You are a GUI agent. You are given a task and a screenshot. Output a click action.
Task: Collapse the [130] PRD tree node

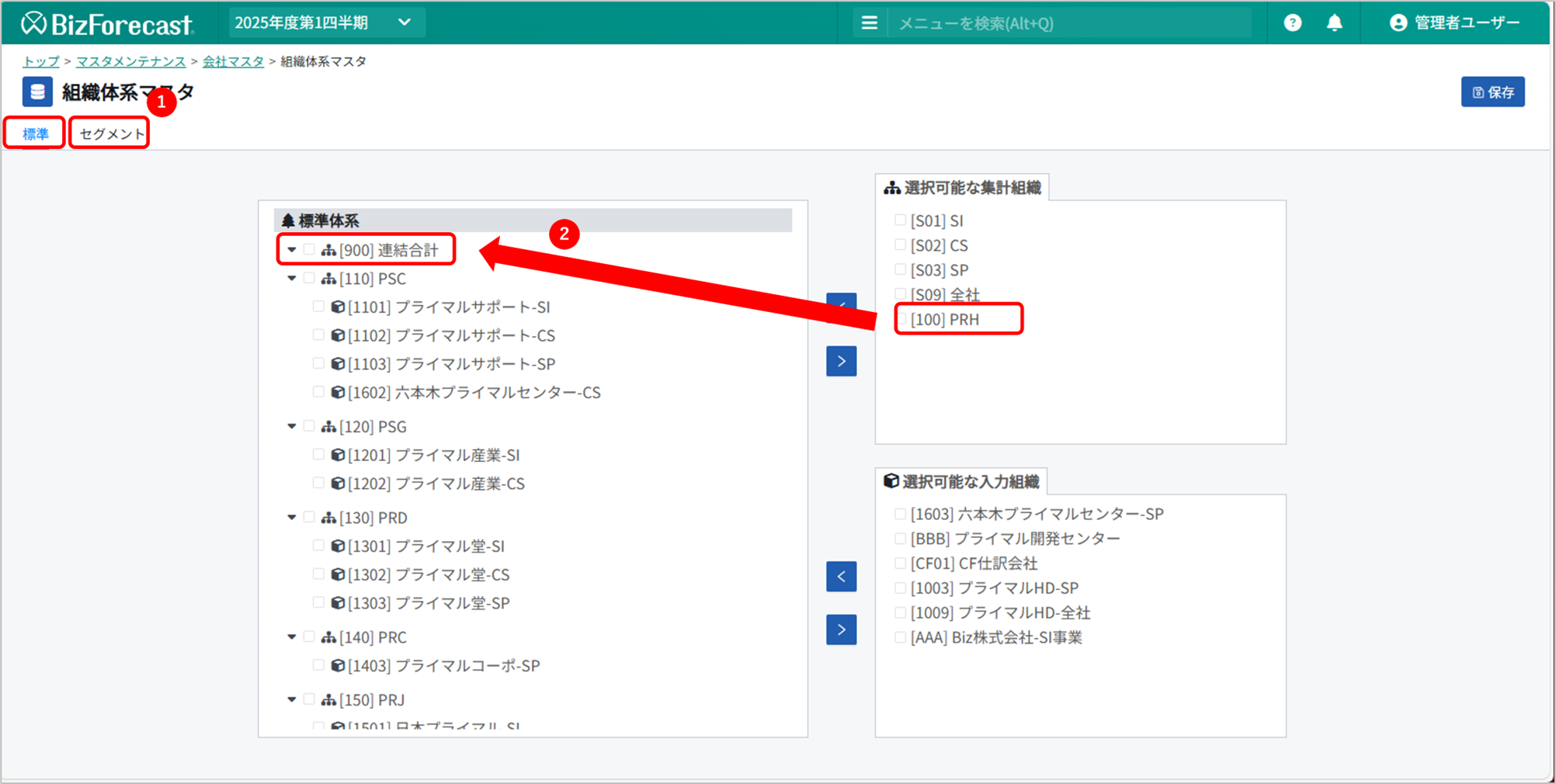[x=292, y=518]
